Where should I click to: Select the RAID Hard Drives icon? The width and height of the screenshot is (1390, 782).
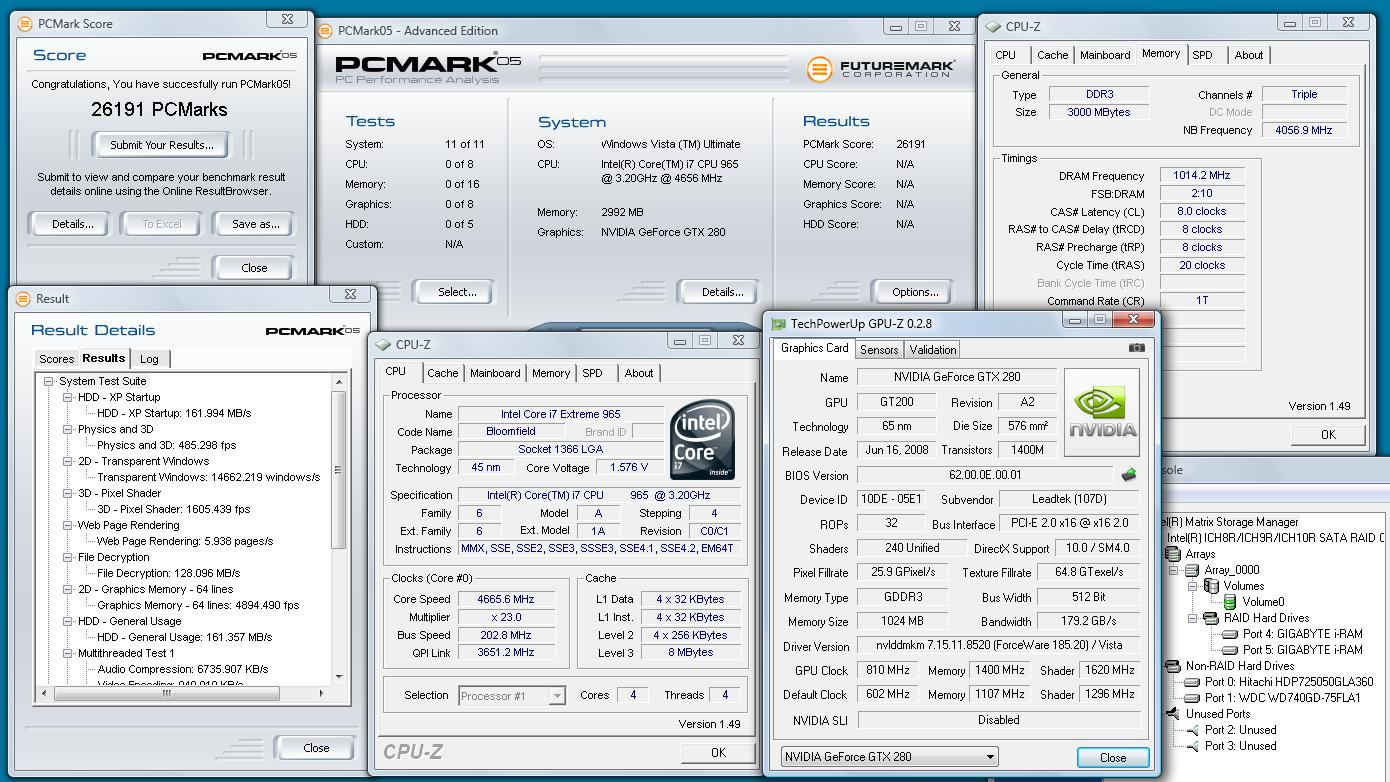(x=1211, y=618)
